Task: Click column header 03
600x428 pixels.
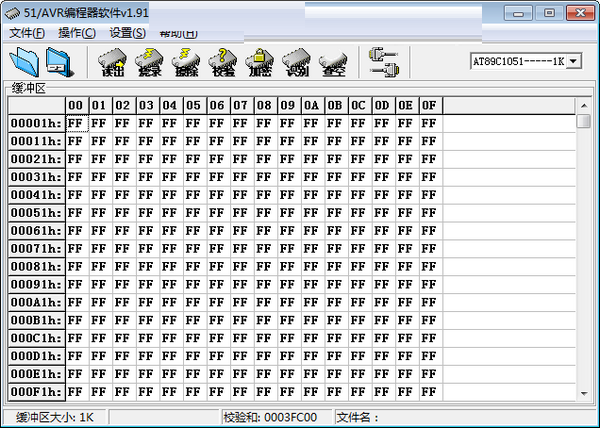Action: [148, 106]
